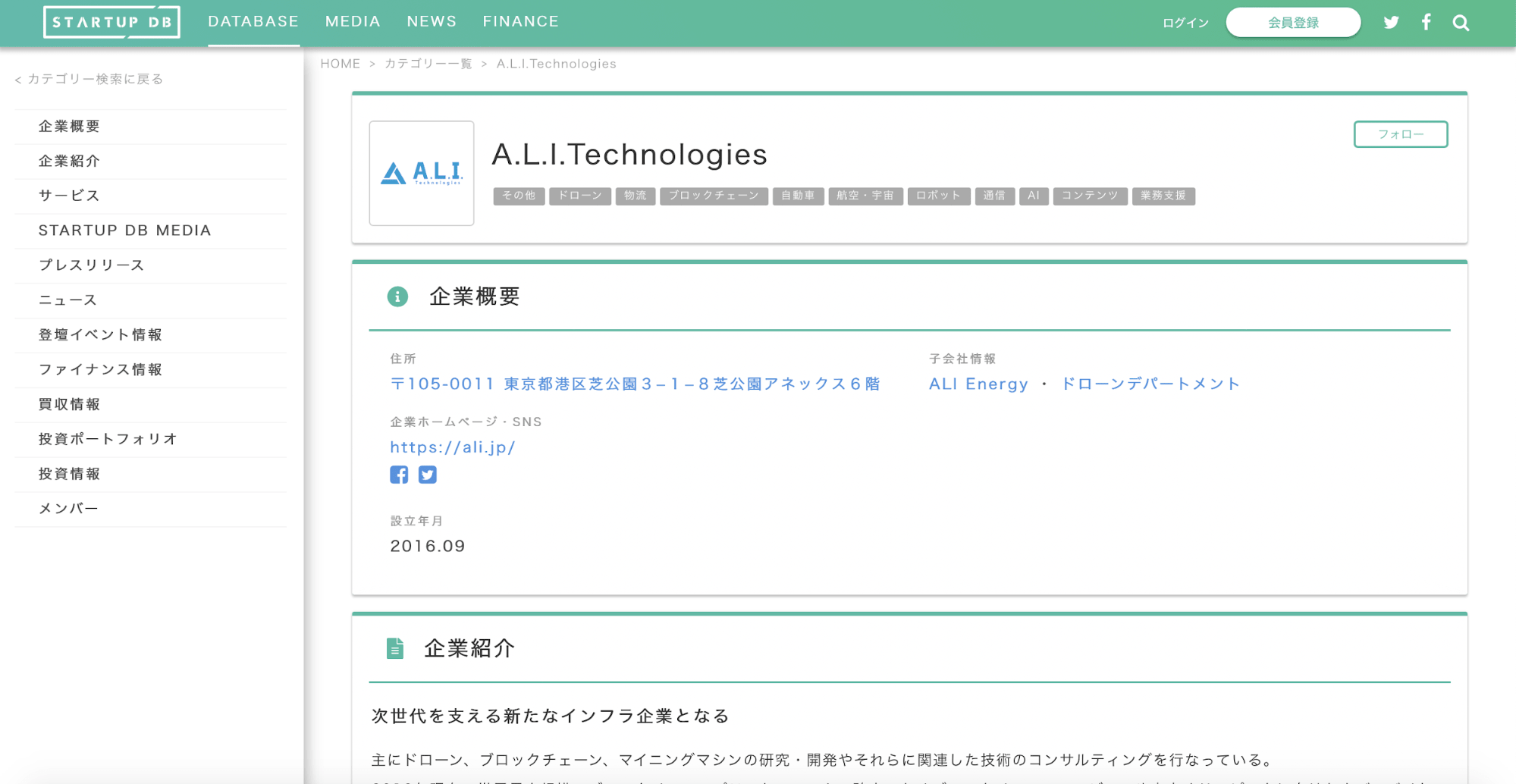Select STARTUP DB MEDIA in the sidebar
The height and width of the screenshot is (784, 1516).
point(150,231)
